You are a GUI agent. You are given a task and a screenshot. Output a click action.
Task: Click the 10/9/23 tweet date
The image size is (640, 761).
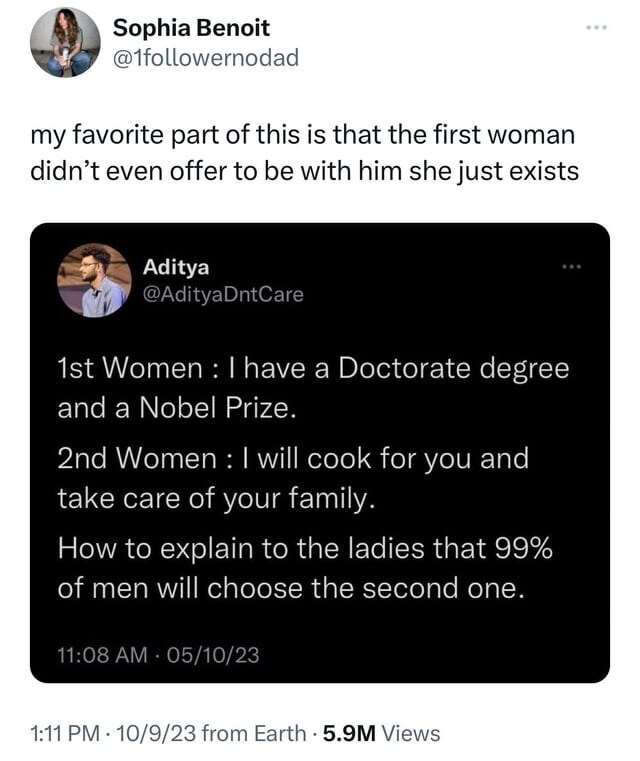(156, 733)
